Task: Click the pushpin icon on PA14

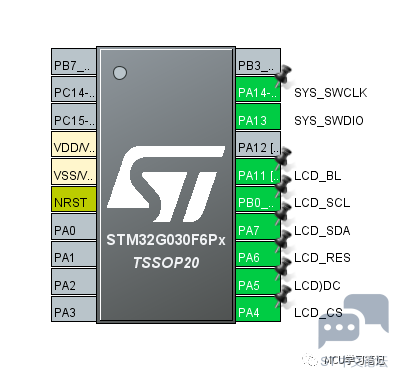Action: tap(283, 75)
